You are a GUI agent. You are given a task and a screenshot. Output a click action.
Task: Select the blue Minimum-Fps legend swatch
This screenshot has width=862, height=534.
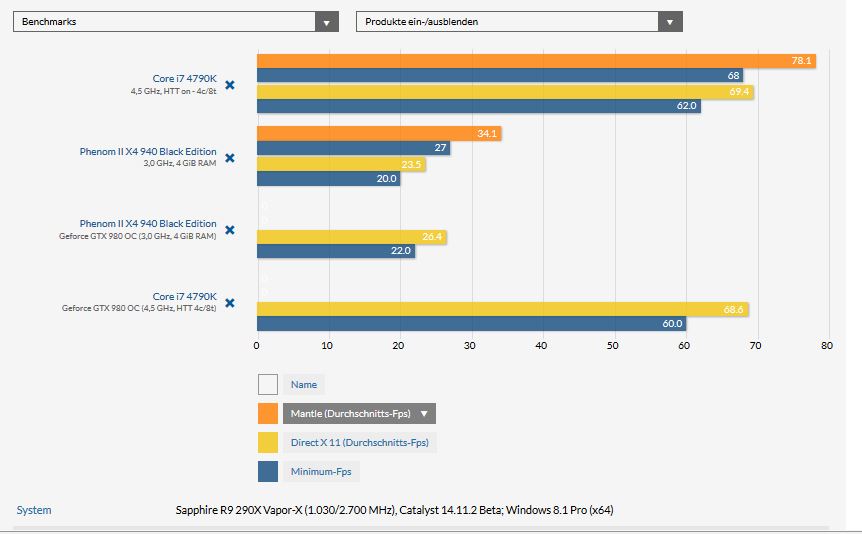[268, 472]
